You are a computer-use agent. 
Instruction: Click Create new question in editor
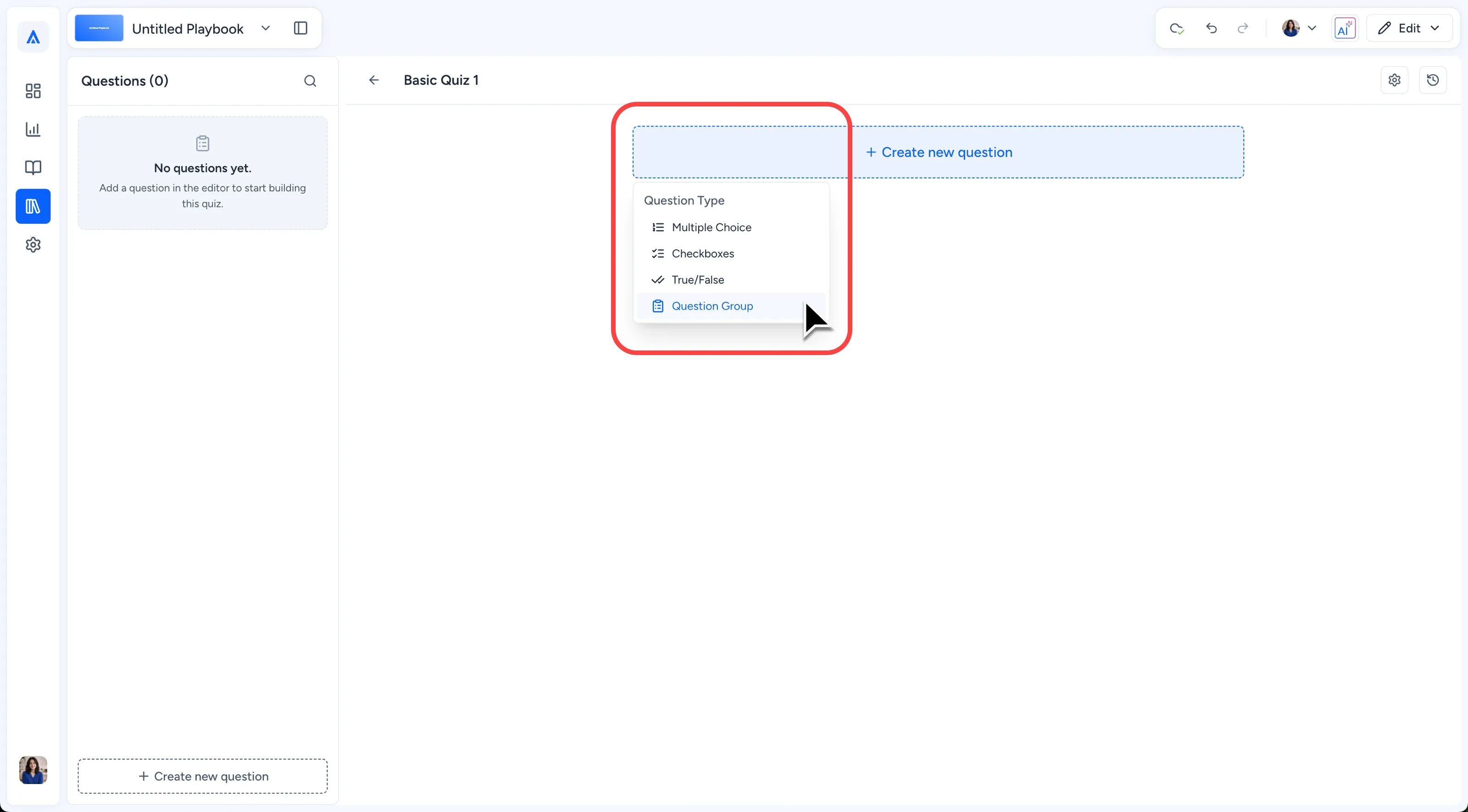tap(939, 152)
